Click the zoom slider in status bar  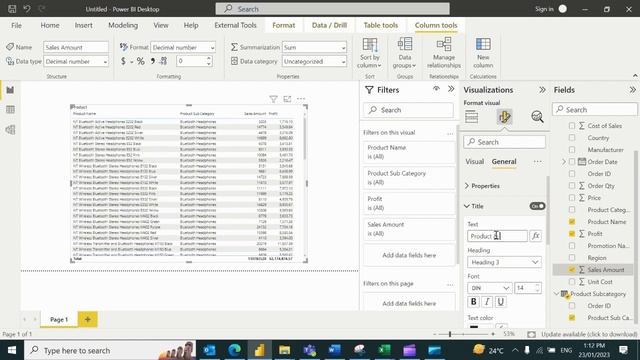pyautogui.click(x=450, y=334)
